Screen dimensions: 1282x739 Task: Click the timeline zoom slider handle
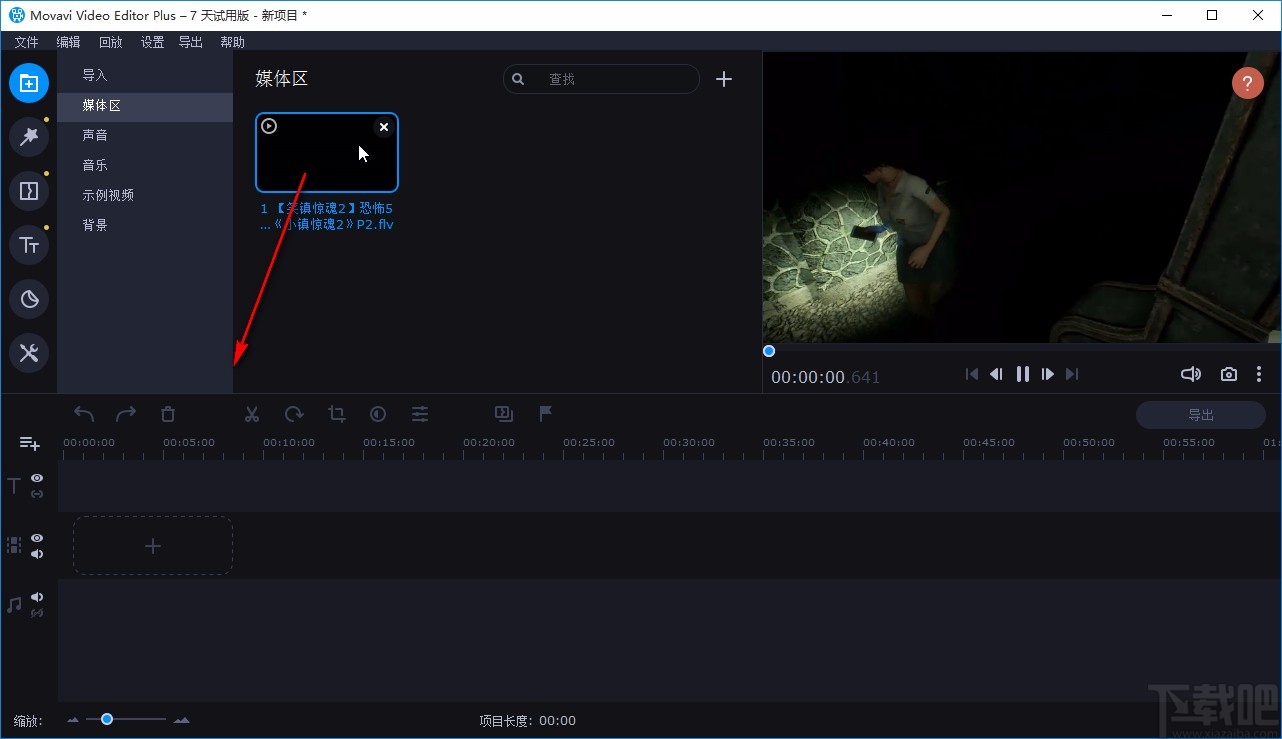coord(107,719)
